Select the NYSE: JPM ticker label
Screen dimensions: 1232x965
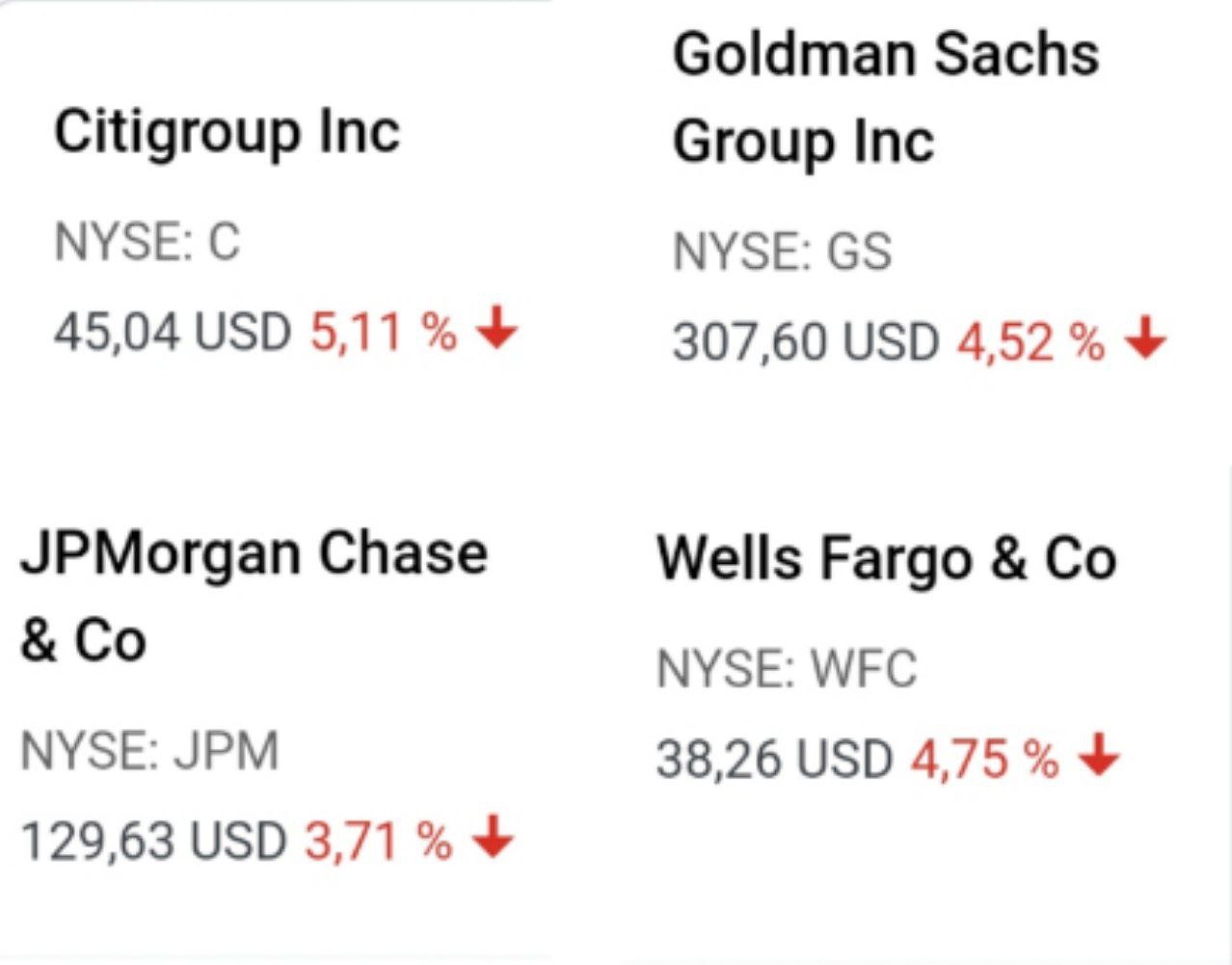(149, 751)
